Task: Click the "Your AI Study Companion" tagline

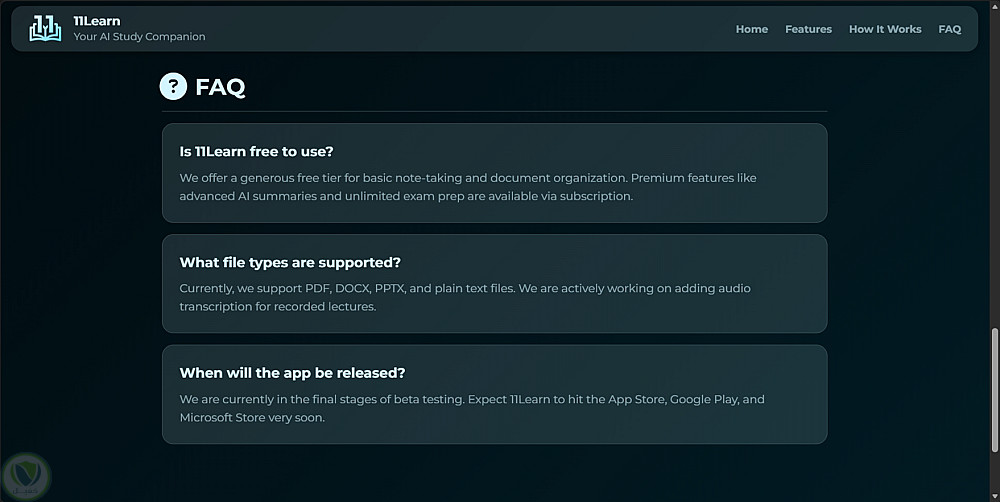Action: pyautogui.click(x=139, y=37)
